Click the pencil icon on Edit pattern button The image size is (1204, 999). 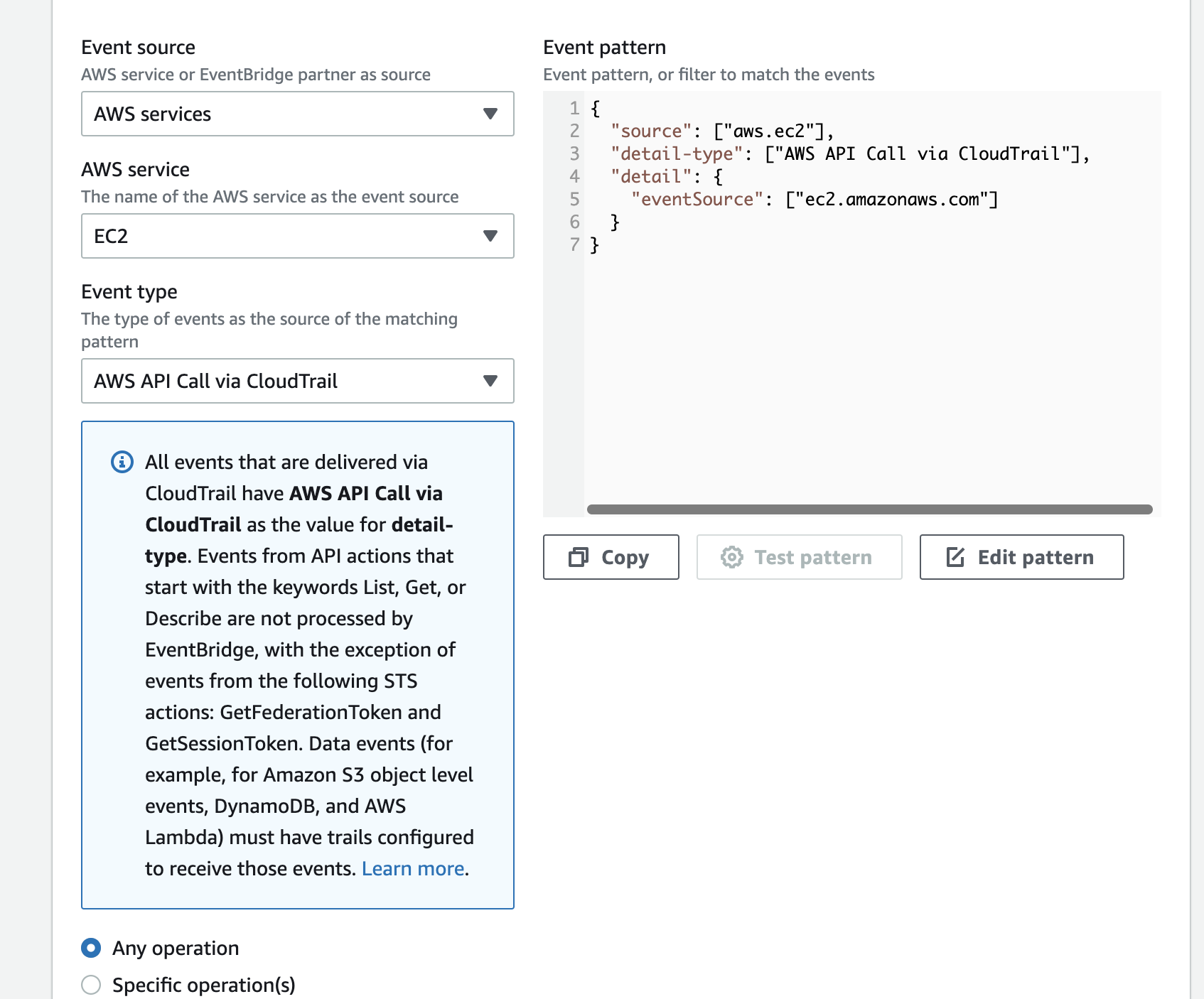click(955, 557)
